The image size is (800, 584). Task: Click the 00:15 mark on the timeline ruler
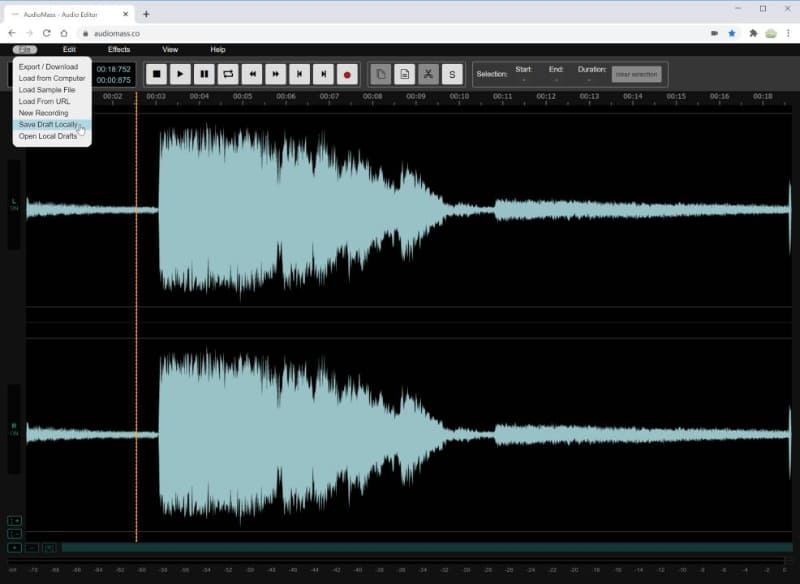pos(676,96)
